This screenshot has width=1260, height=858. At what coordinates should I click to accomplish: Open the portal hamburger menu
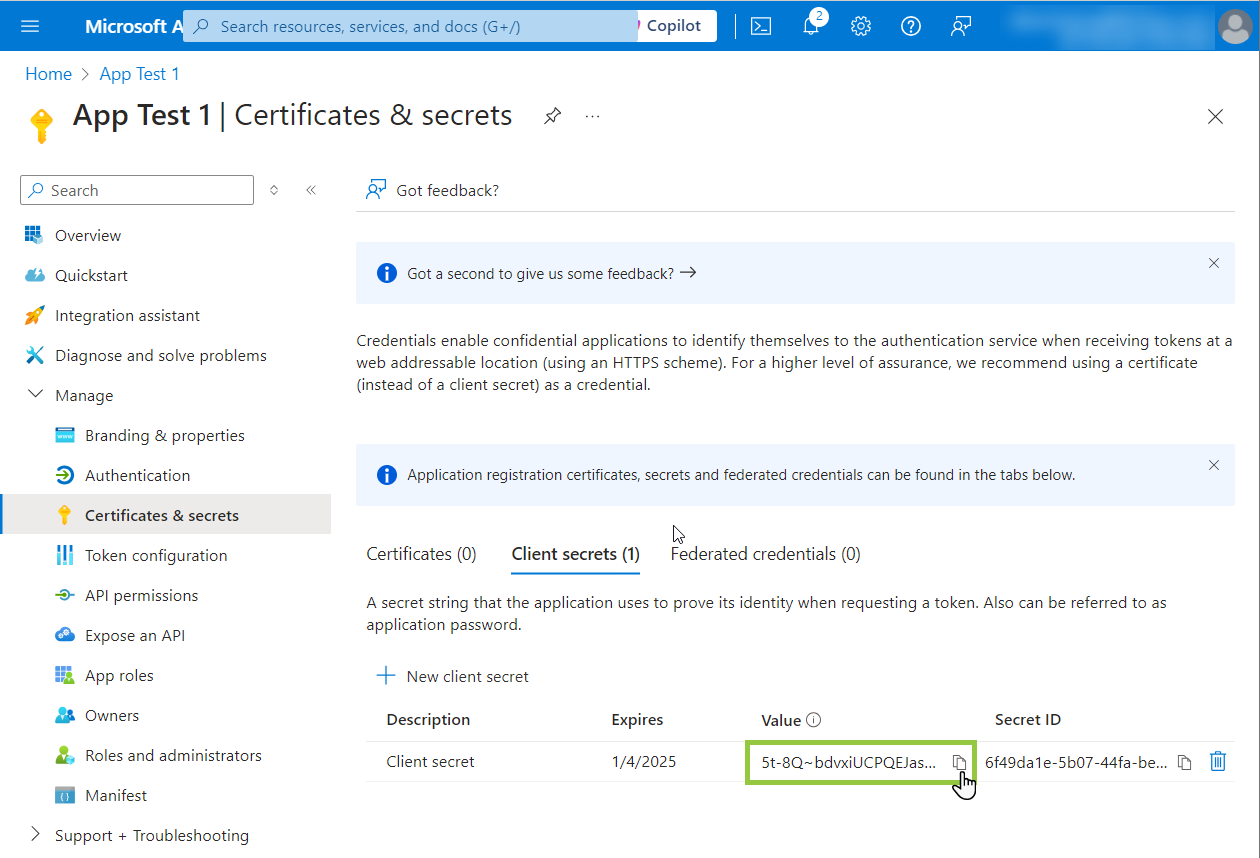tap(30, 26)
